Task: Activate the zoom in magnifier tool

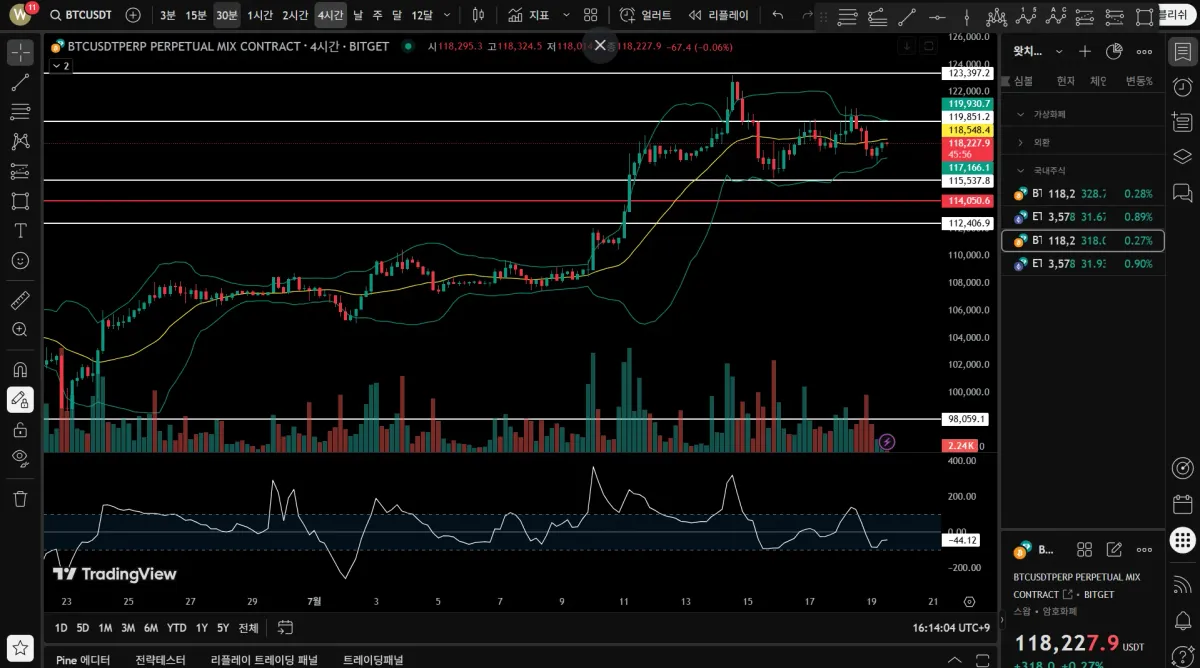Action: (x=20, y=329)
